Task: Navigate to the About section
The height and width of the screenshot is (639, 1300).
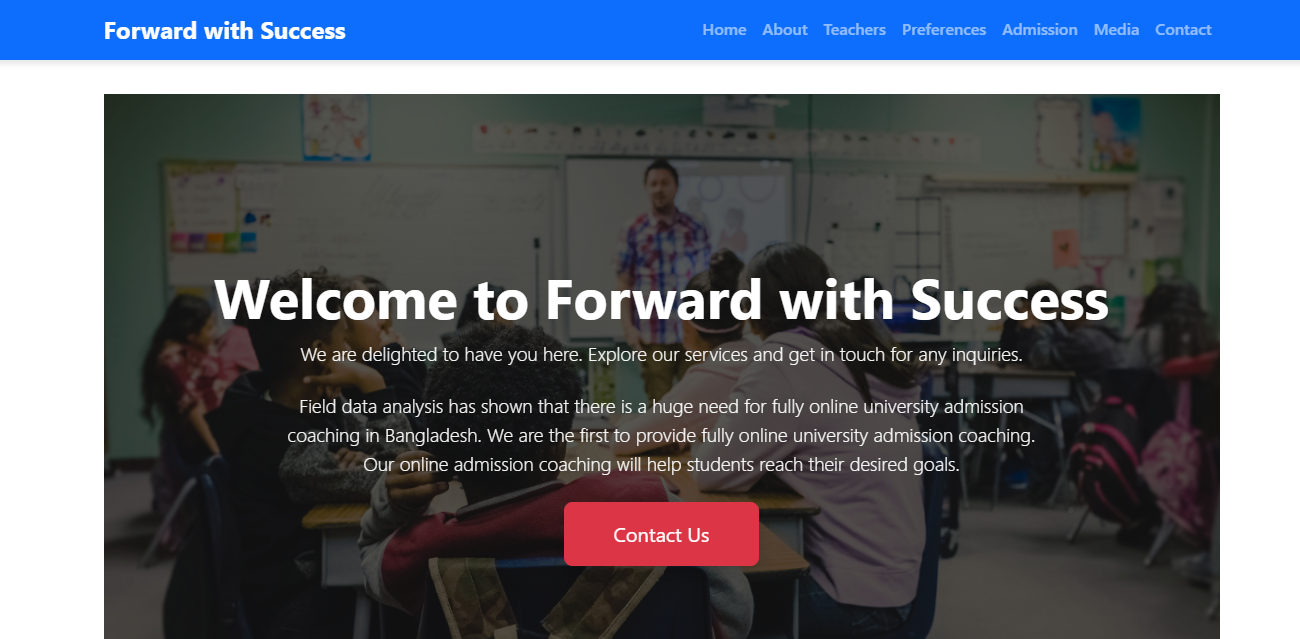Action: tap(784, 30)
